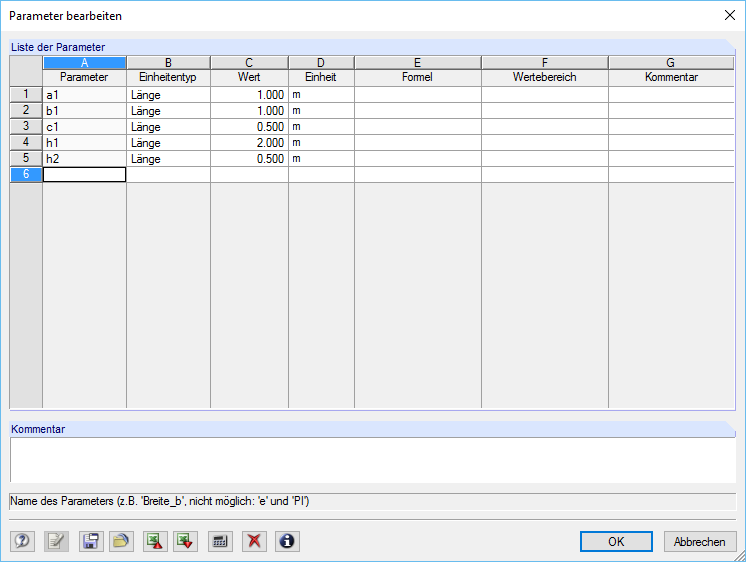Select row header 1
The width and height of the screenshot is (746, 562).
(x=26, y=94)
